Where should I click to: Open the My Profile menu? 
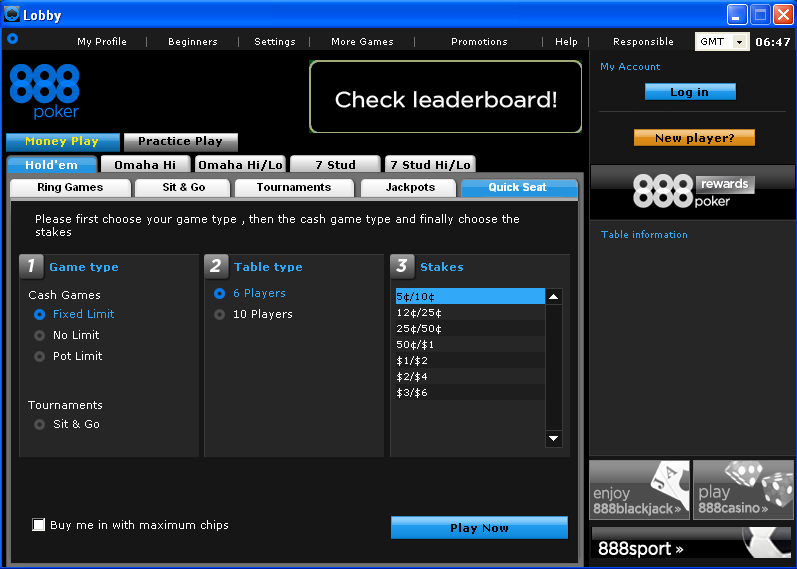click(x=102, y=42)
